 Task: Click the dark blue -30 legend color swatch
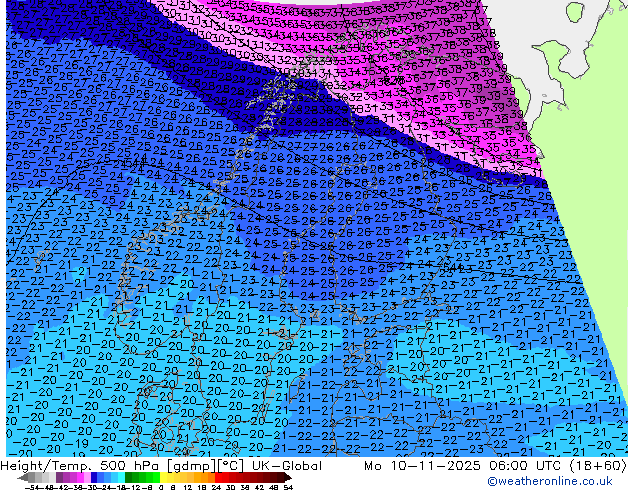[x=94, y=477]
